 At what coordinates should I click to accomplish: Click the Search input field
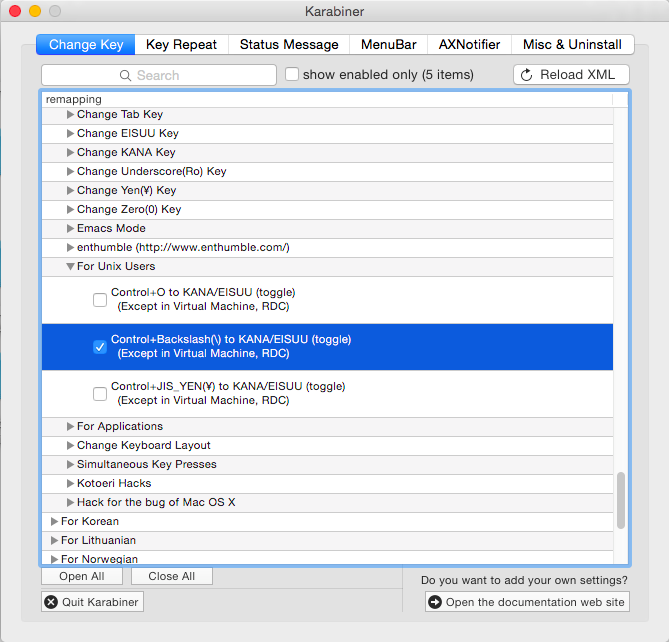point(159,75)
